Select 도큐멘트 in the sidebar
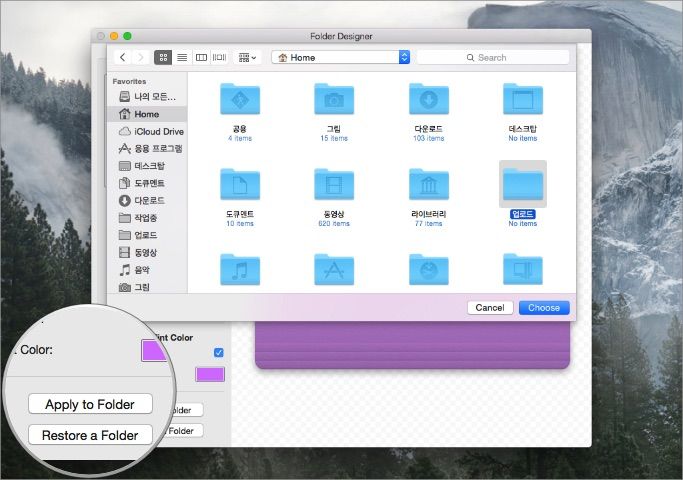 coord(147,183)
